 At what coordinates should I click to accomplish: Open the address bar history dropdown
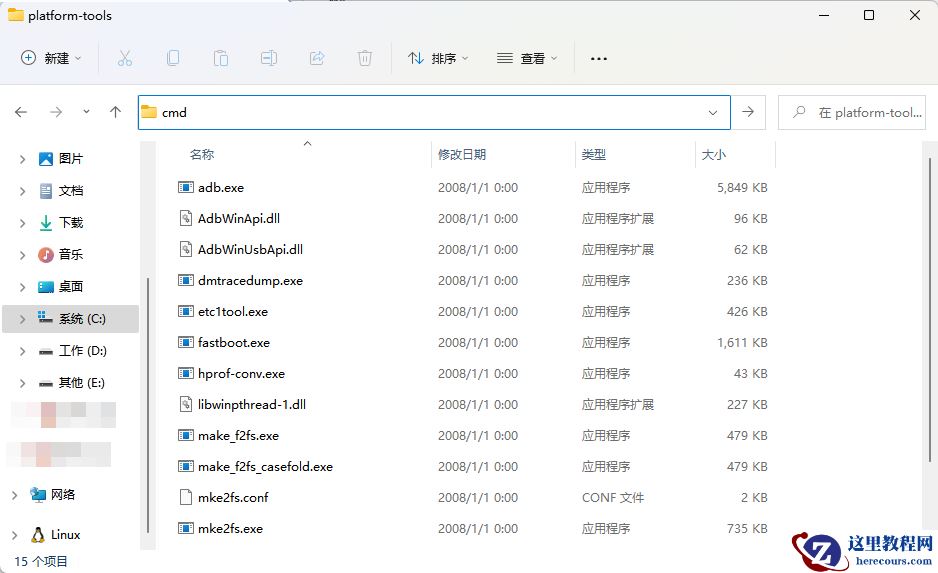pyautogui.click(x=712, y=112)
